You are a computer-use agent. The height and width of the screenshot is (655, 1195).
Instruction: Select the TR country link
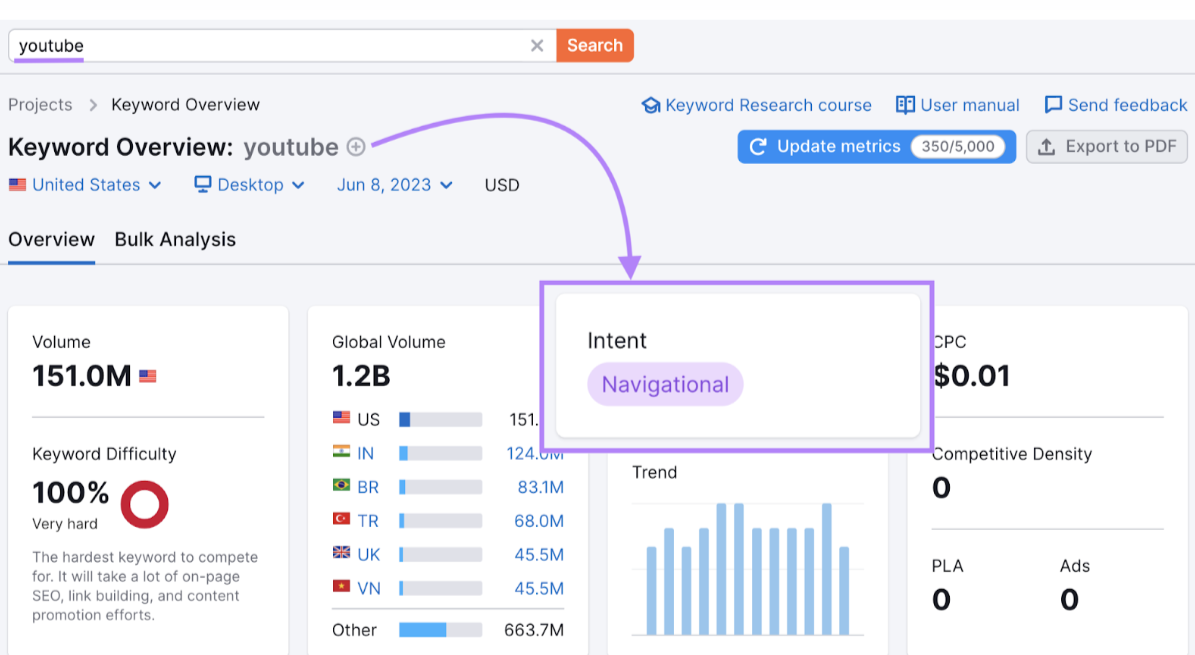(x=368, y=521)
